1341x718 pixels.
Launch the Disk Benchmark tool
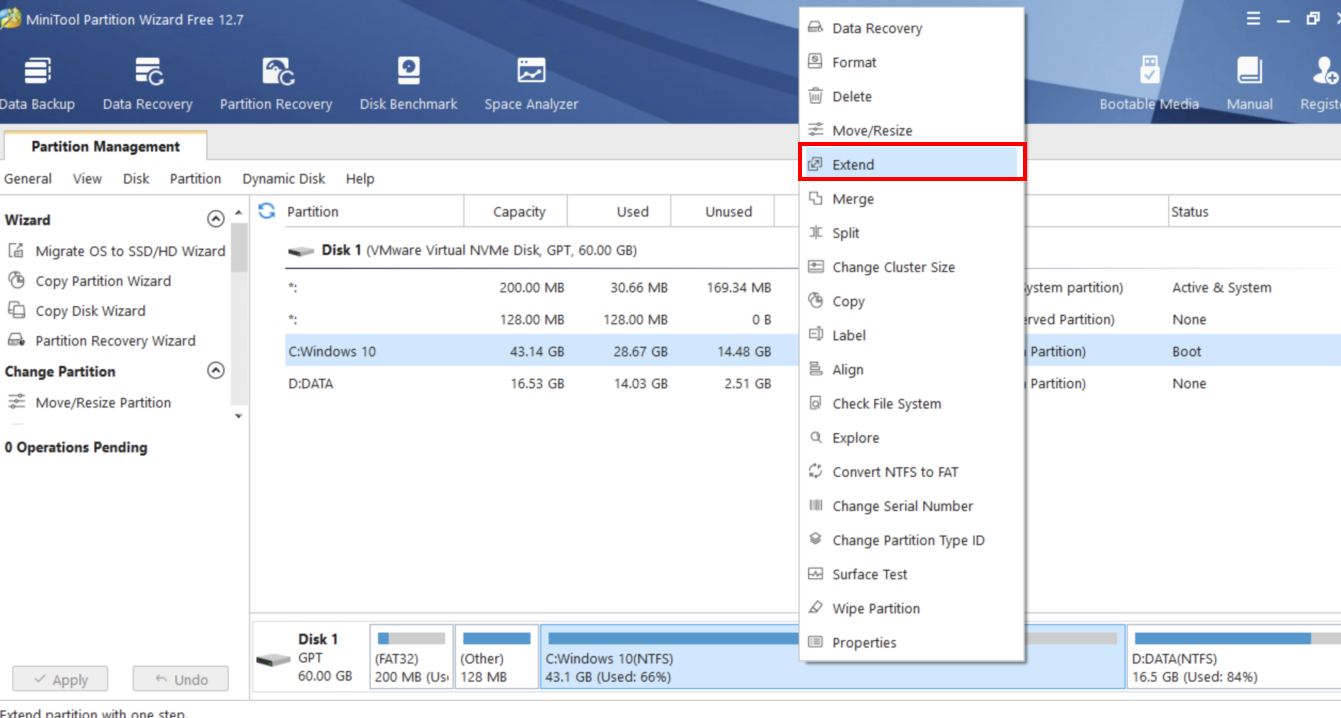pyautogui.click(x=408, y=80)
